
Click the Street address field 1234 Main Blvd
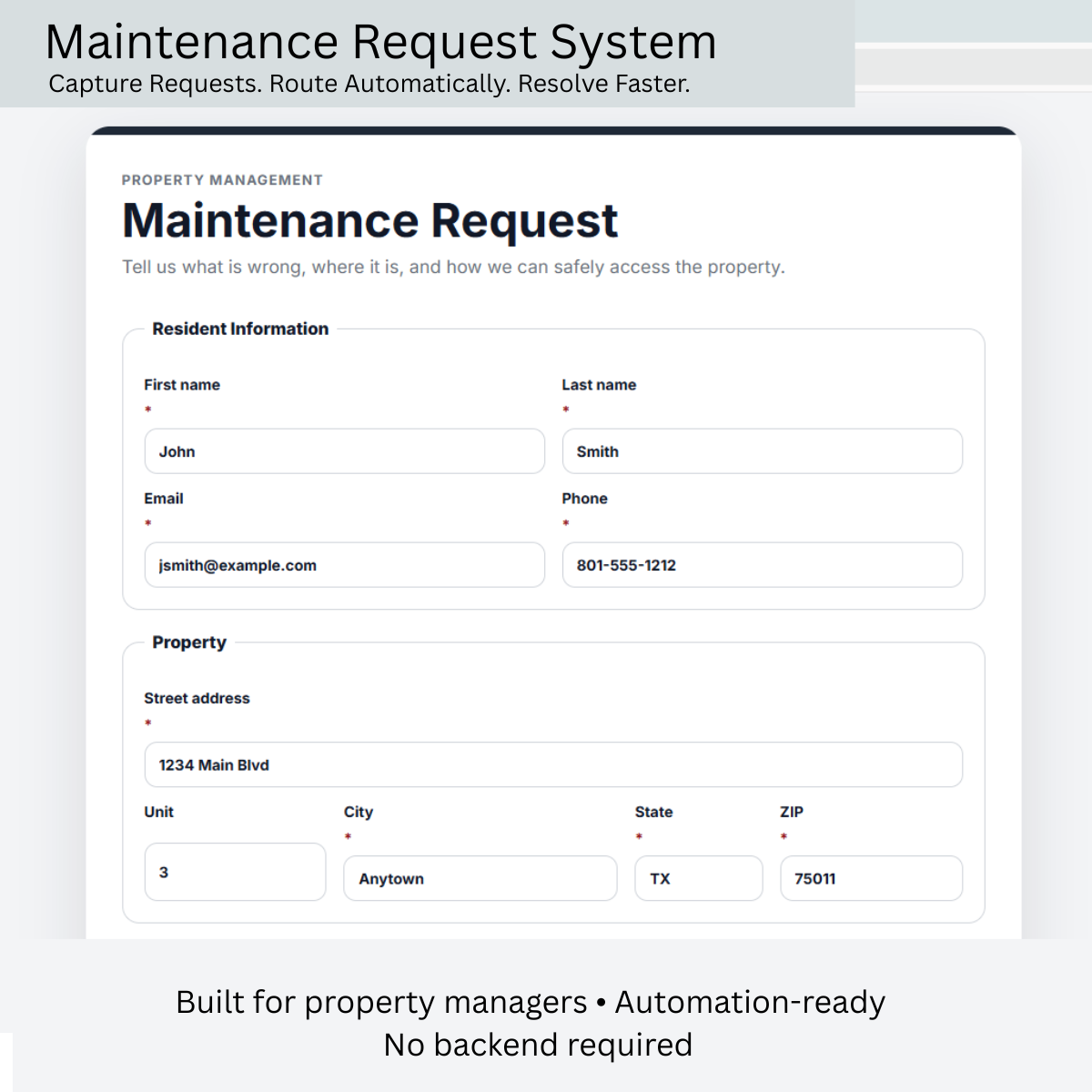pos(553,764)
